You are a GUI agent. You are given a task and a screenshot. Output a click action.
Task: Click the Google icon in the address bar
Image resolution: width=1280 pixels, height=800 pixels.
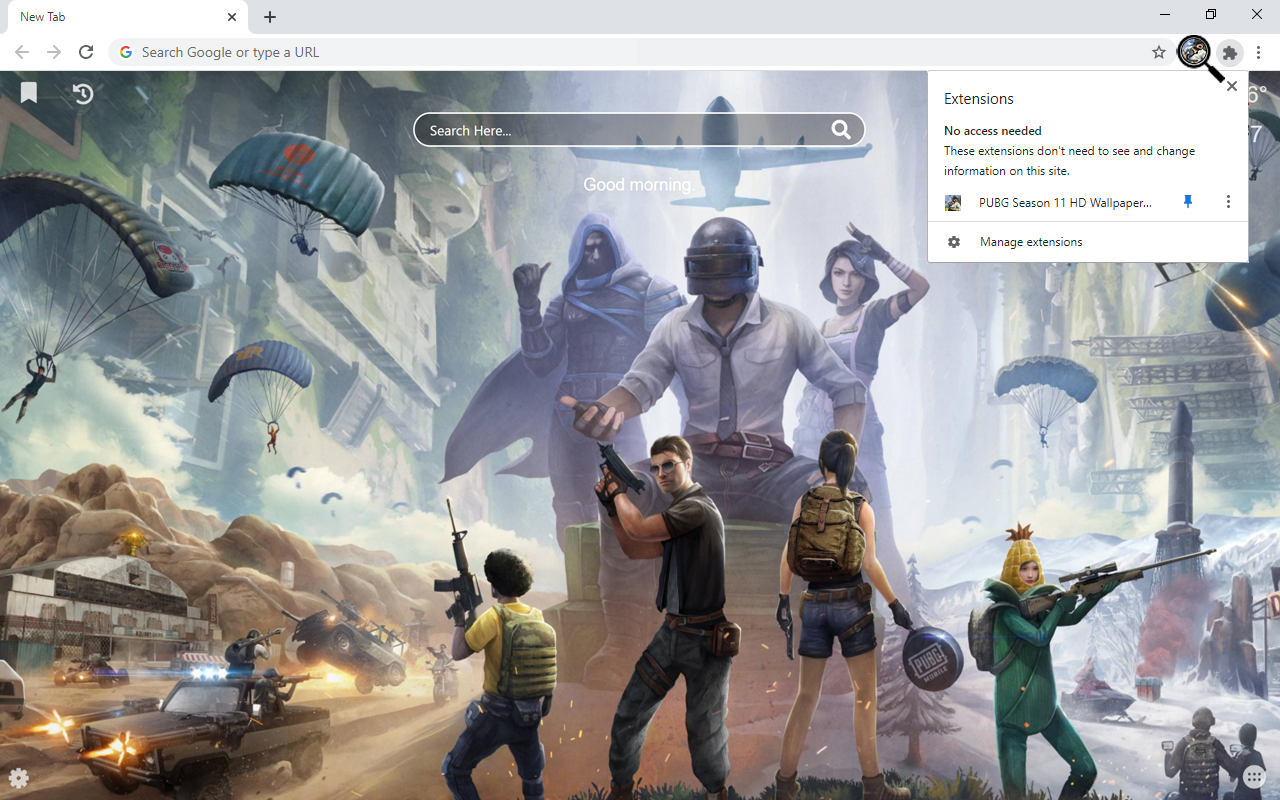point(125,52)
